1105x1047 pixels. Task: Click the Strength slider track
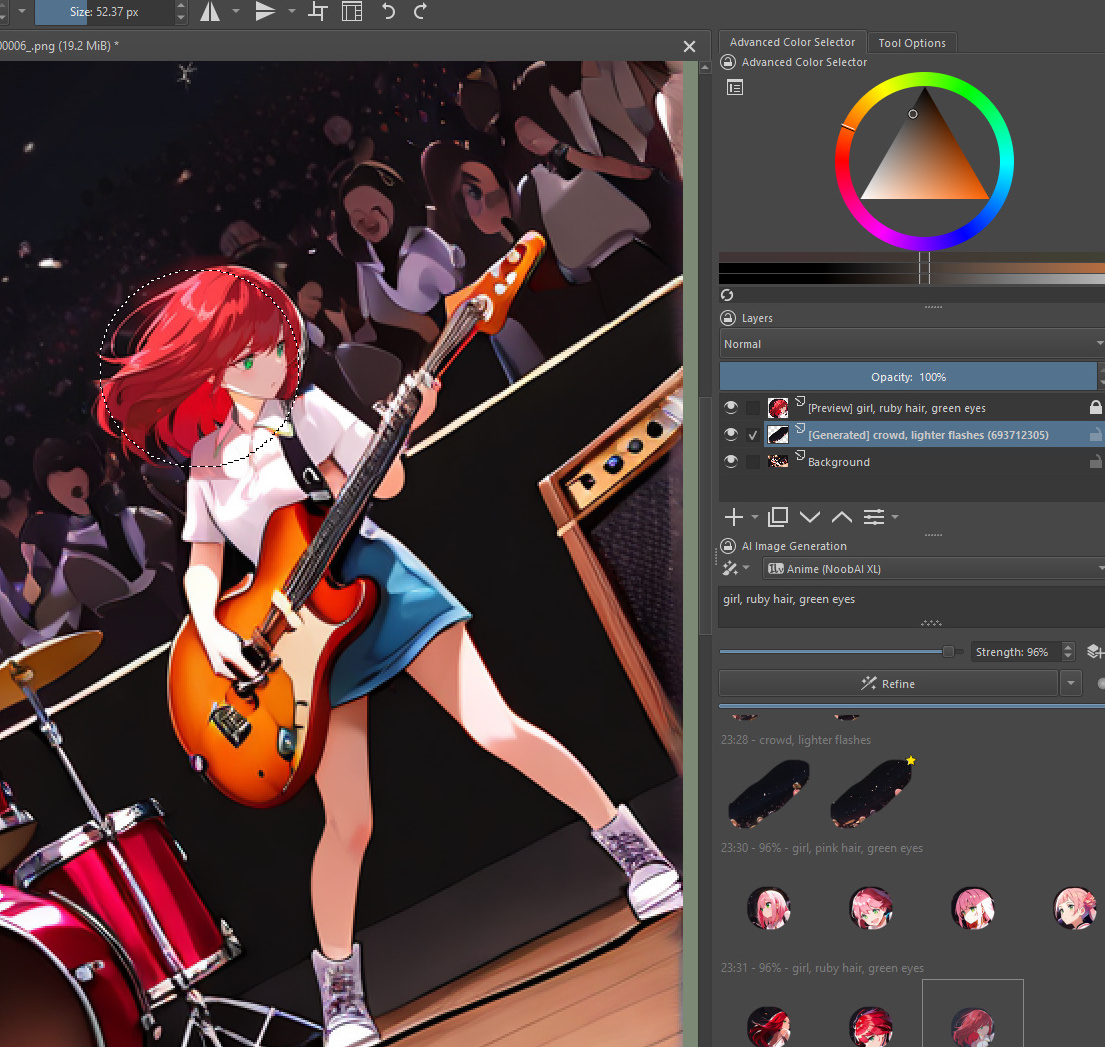click(x=841, y=652)
